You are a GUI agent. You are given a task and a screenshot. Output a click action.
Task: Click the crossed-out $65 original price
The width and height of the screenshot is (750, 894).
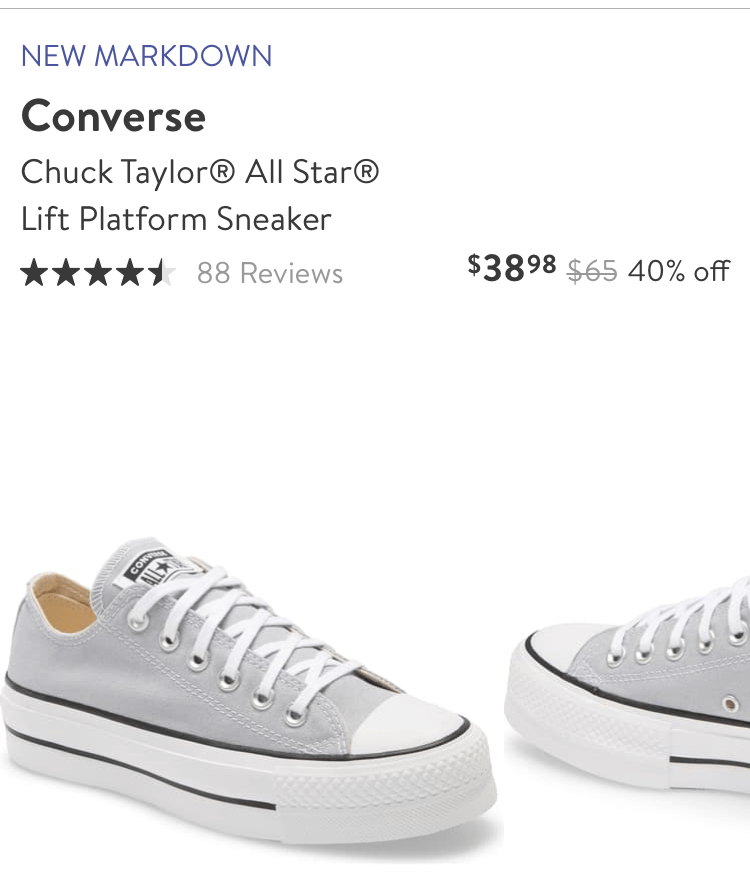pos(592,270)
